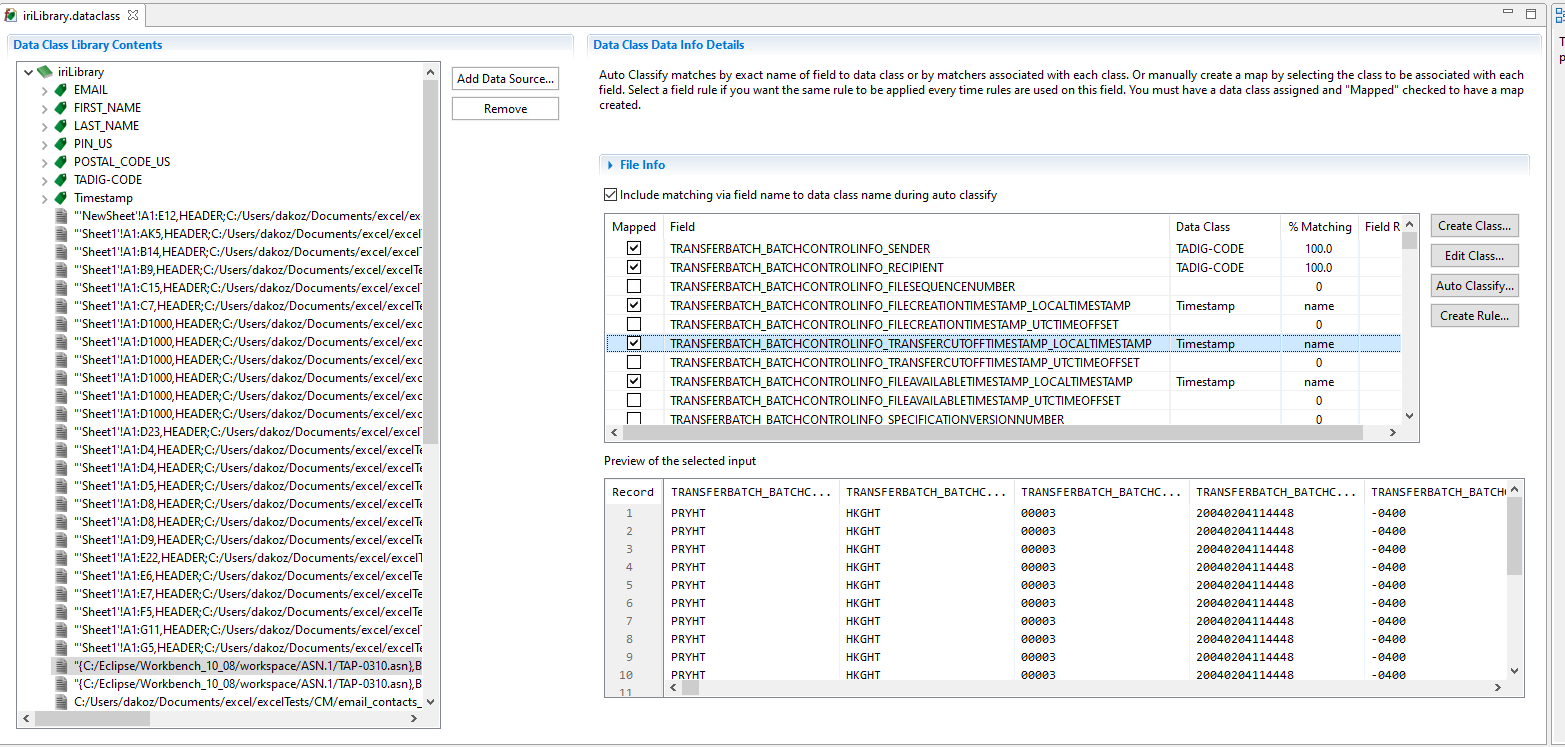Collapse the iriLibrary tree root
This screenshot has height=747, width=1565.
28,72
